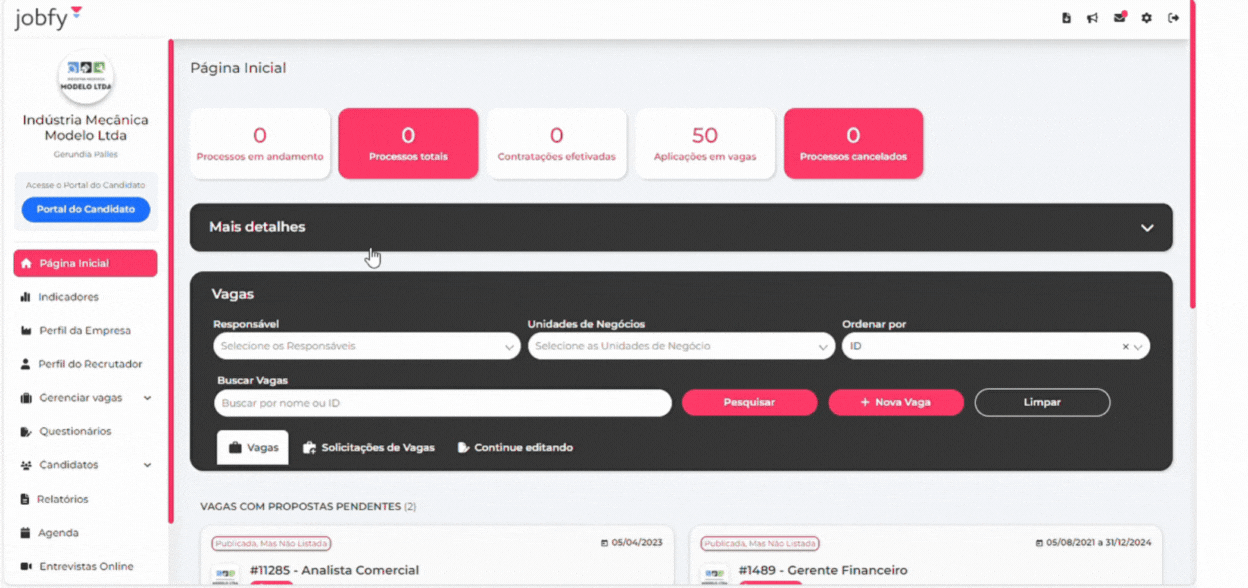Open the mail messages icon
The width and height of the screenshot is (1248, 588).
coord(1119,18)
